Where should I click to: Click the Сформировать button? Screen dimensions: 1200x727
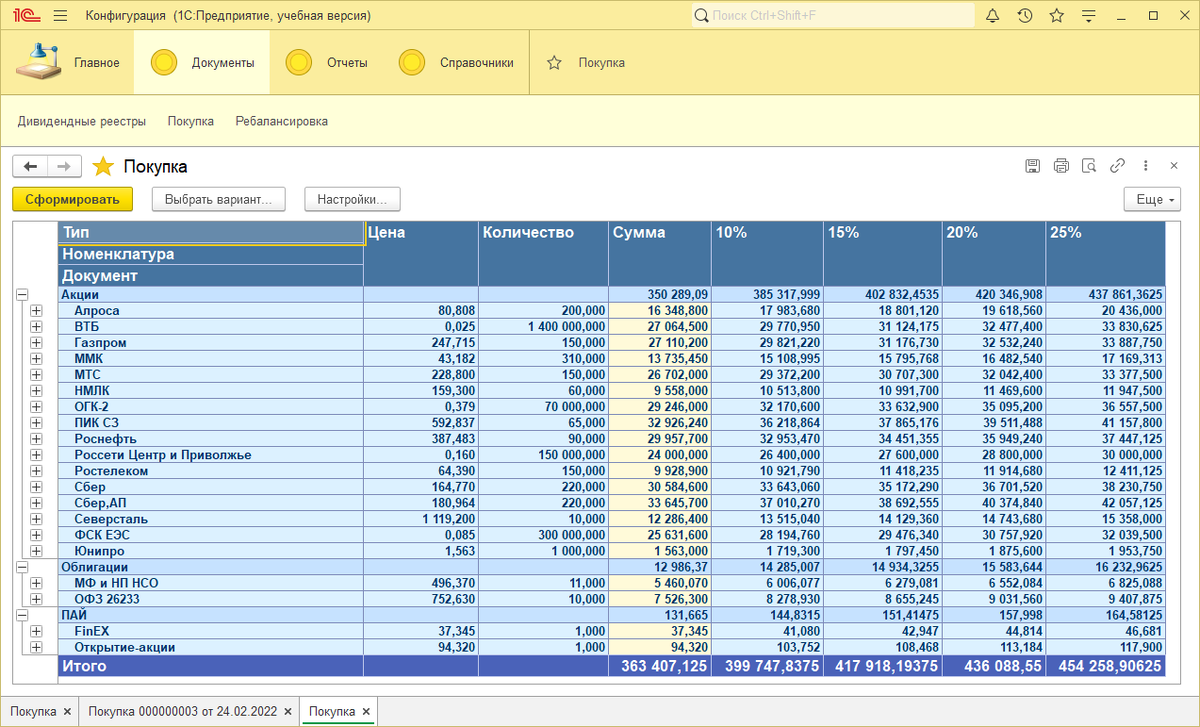72,199
